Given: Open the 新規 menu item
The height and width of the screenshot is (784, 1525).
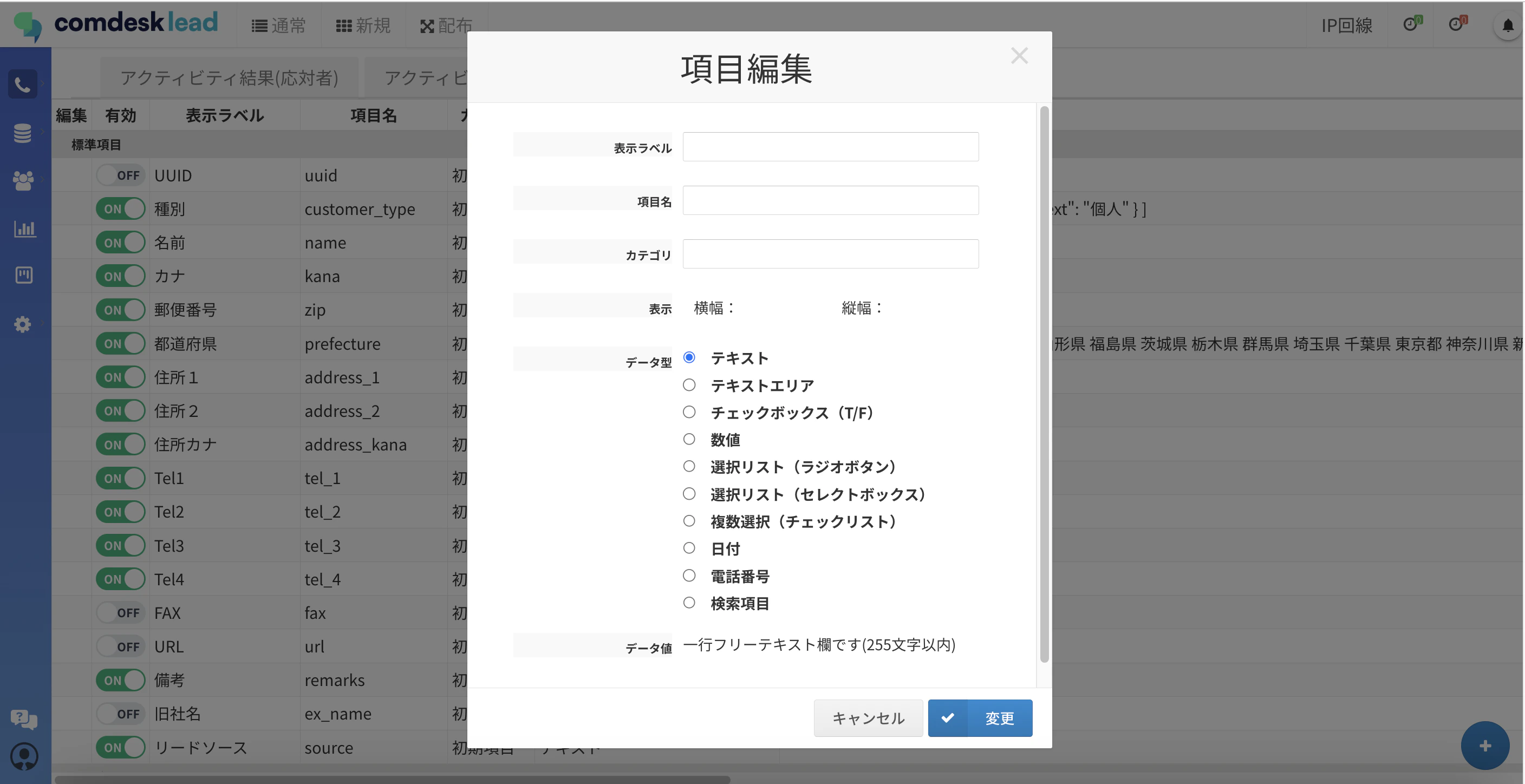Looking at the screenshot, I should coord(363,25).
